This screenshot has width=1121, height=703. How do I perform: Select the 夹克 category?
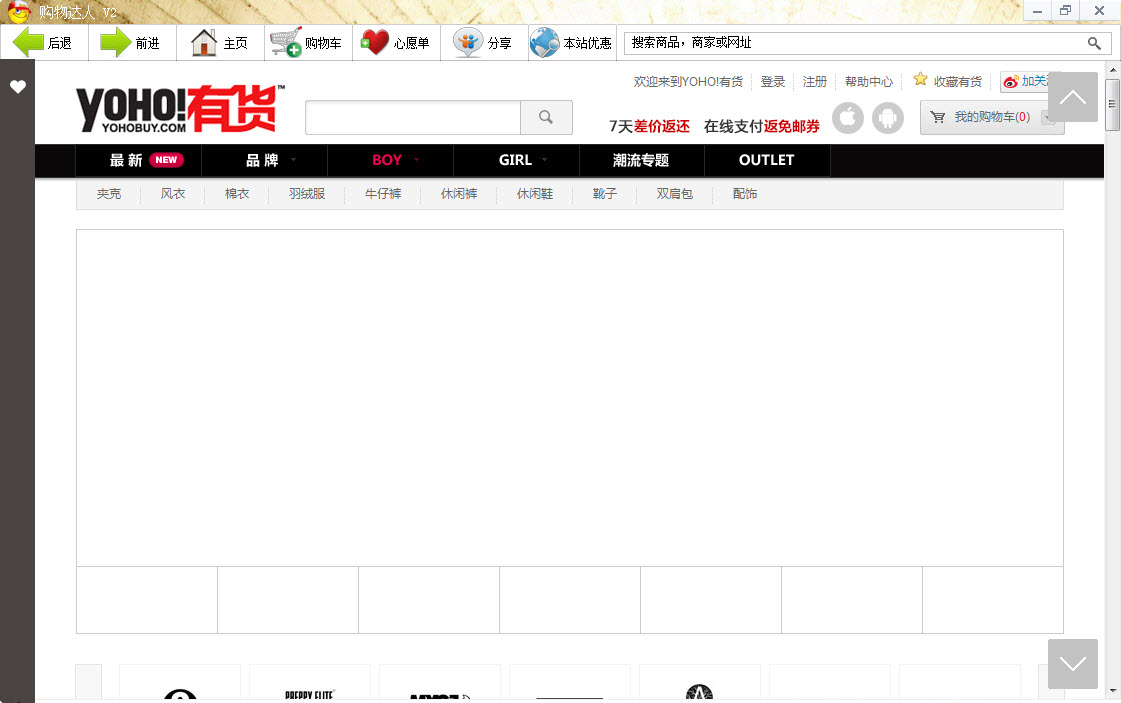(109, 194)
